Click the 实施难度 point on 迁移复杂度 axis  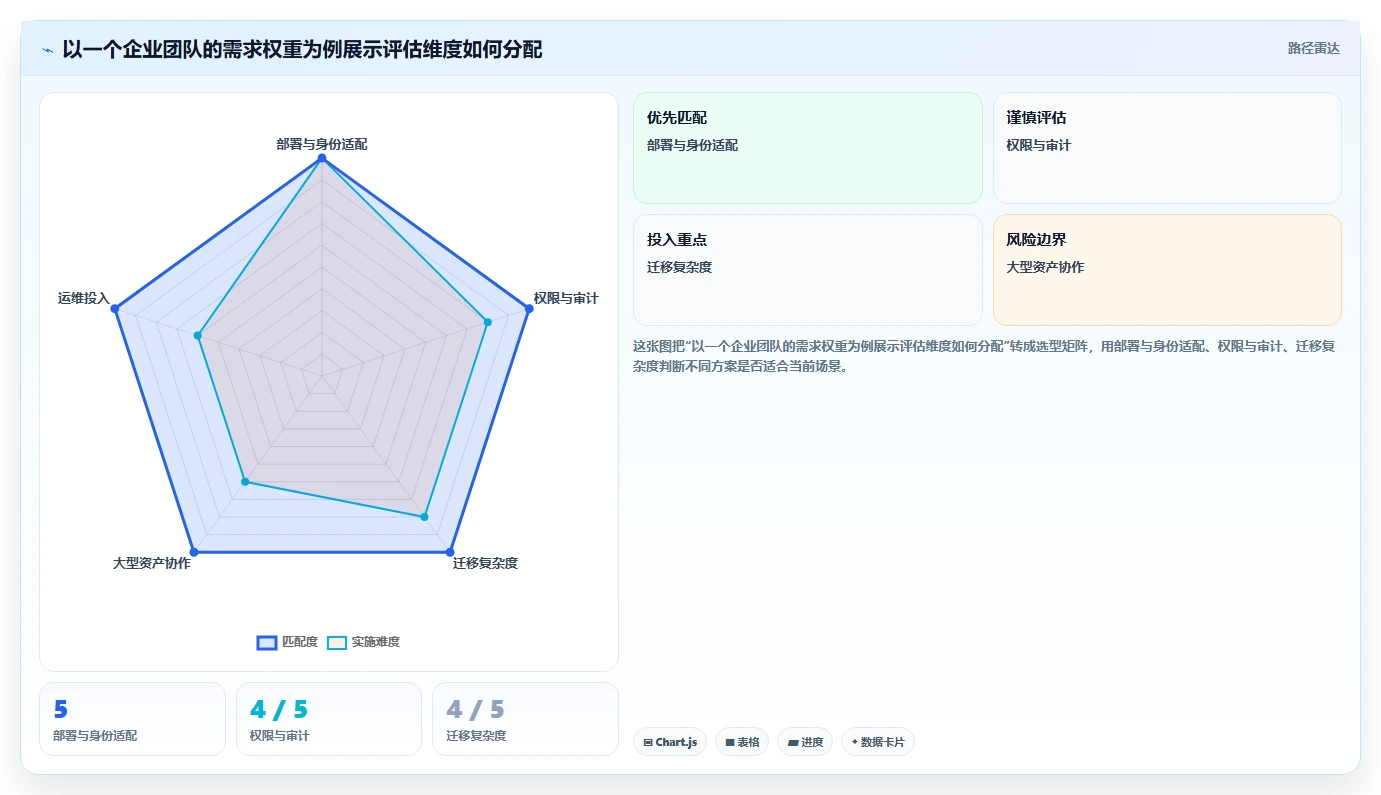[x=424, y=517]
